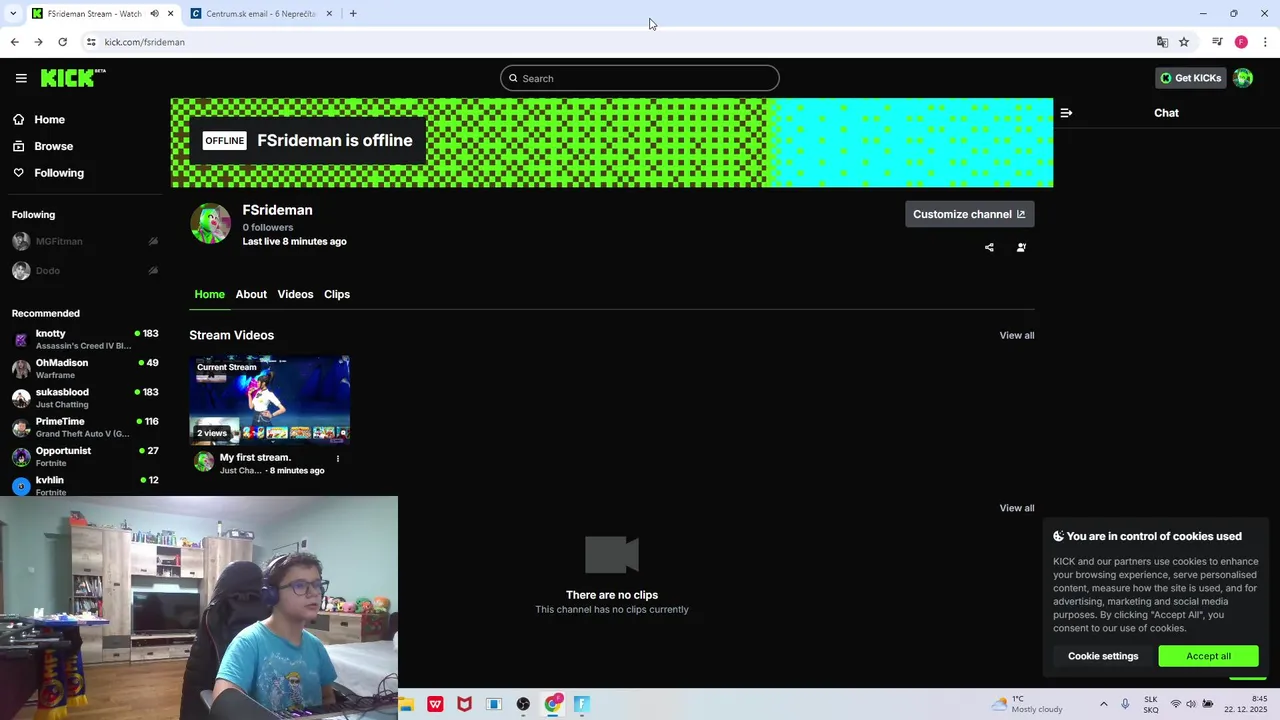Open recommended channel Opportunist
This screenshot has width=1280, height=720.
pos(84,456)
